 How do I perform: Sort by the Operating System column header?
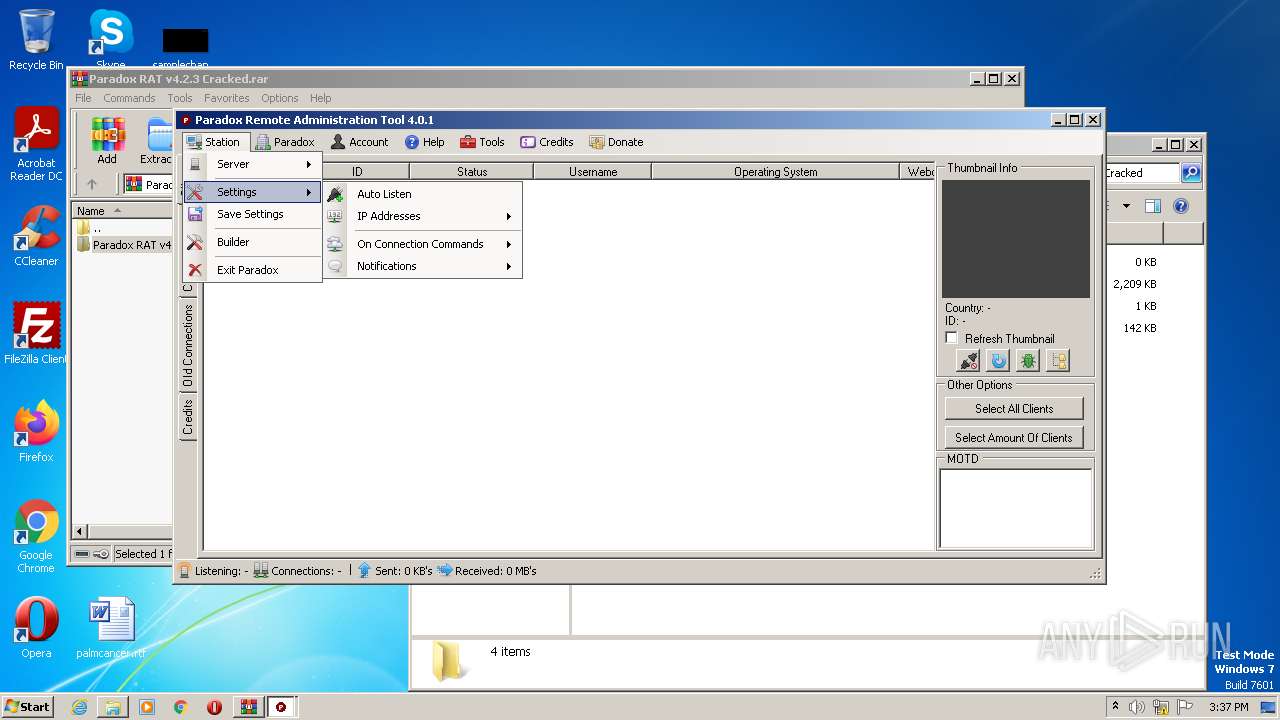pyautogui.click(x=775, y=172)
